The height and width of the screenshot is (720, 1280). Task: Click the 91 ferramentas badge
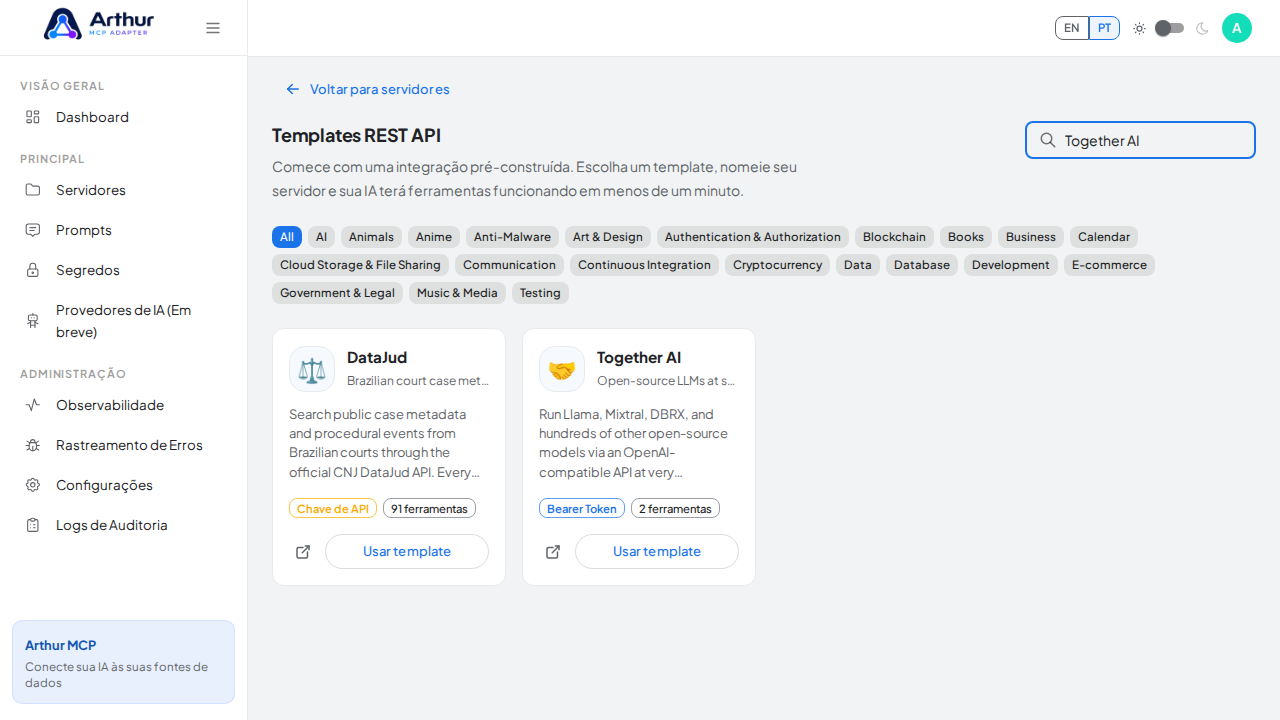click(429, 509)
